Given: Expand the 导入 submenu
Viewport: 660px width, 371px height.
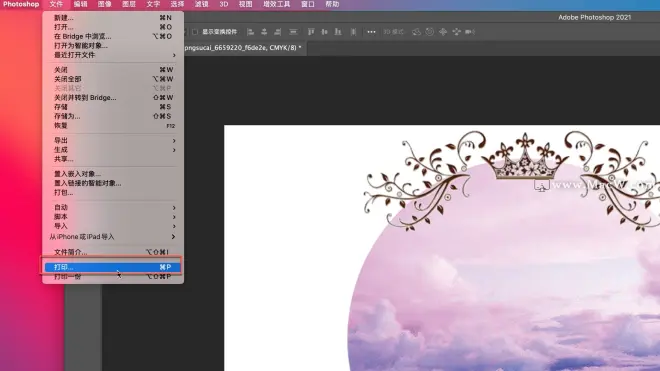Looking at the screenshot, I should point(113,226).
